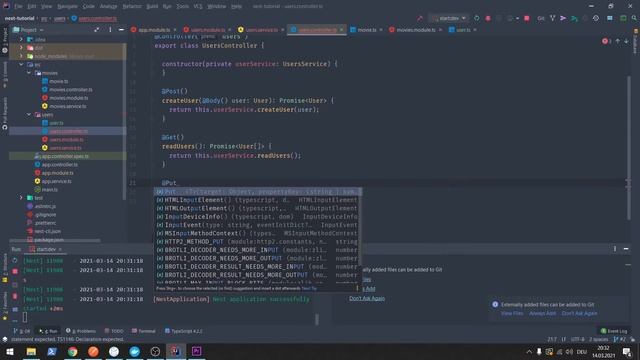This screenshot has height=360, width=640.
Task: Click users breadcrumb in navigation bar
Action: click(60, 18)
